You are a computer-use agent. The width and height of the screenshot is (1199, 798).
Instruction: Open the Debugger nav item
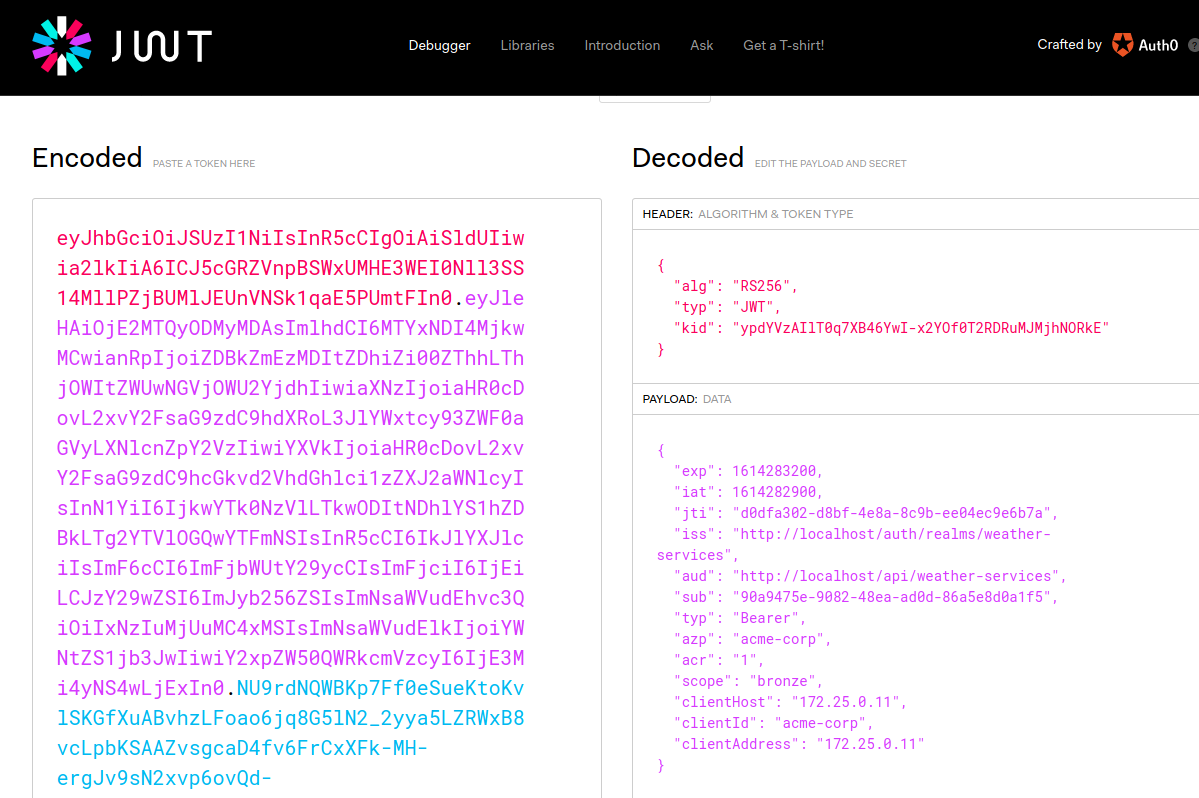click(439, 46)
